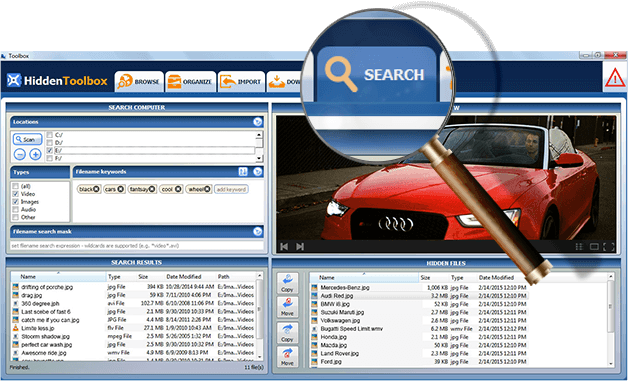Click the hidden files list scroll-down arrow

click(x=611, y=364)
